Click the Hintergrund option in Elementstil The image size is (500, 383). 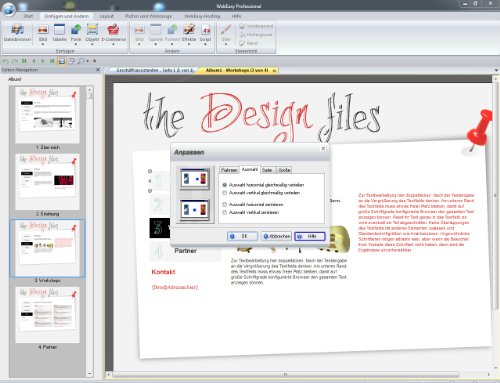[x=256, y=35]
